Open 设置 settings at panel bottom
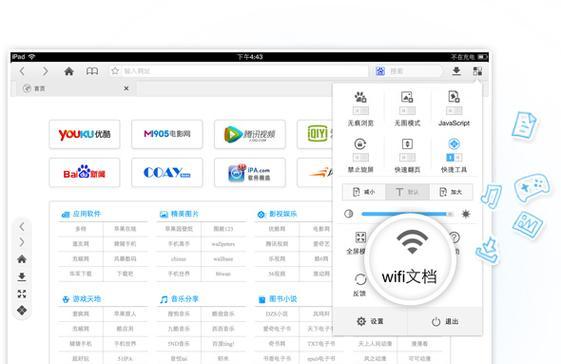 (370, 321)
